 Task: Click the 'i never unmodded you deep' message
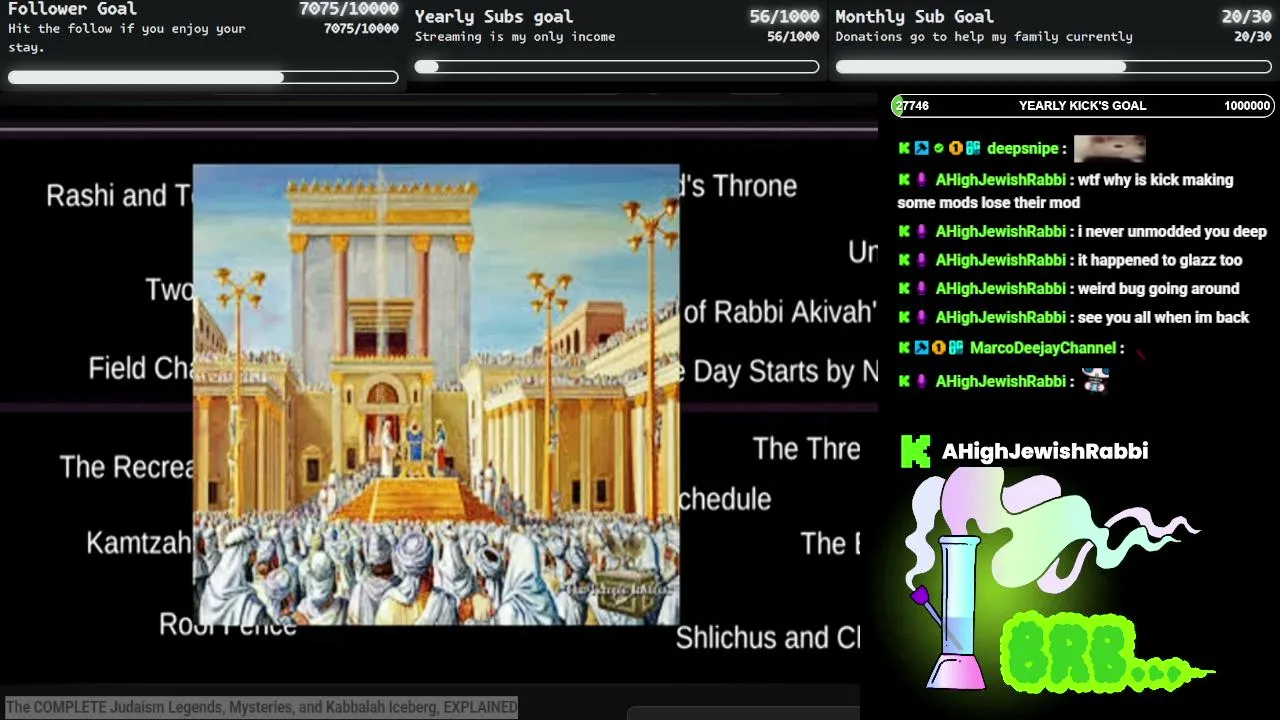tap(1172, 231)
